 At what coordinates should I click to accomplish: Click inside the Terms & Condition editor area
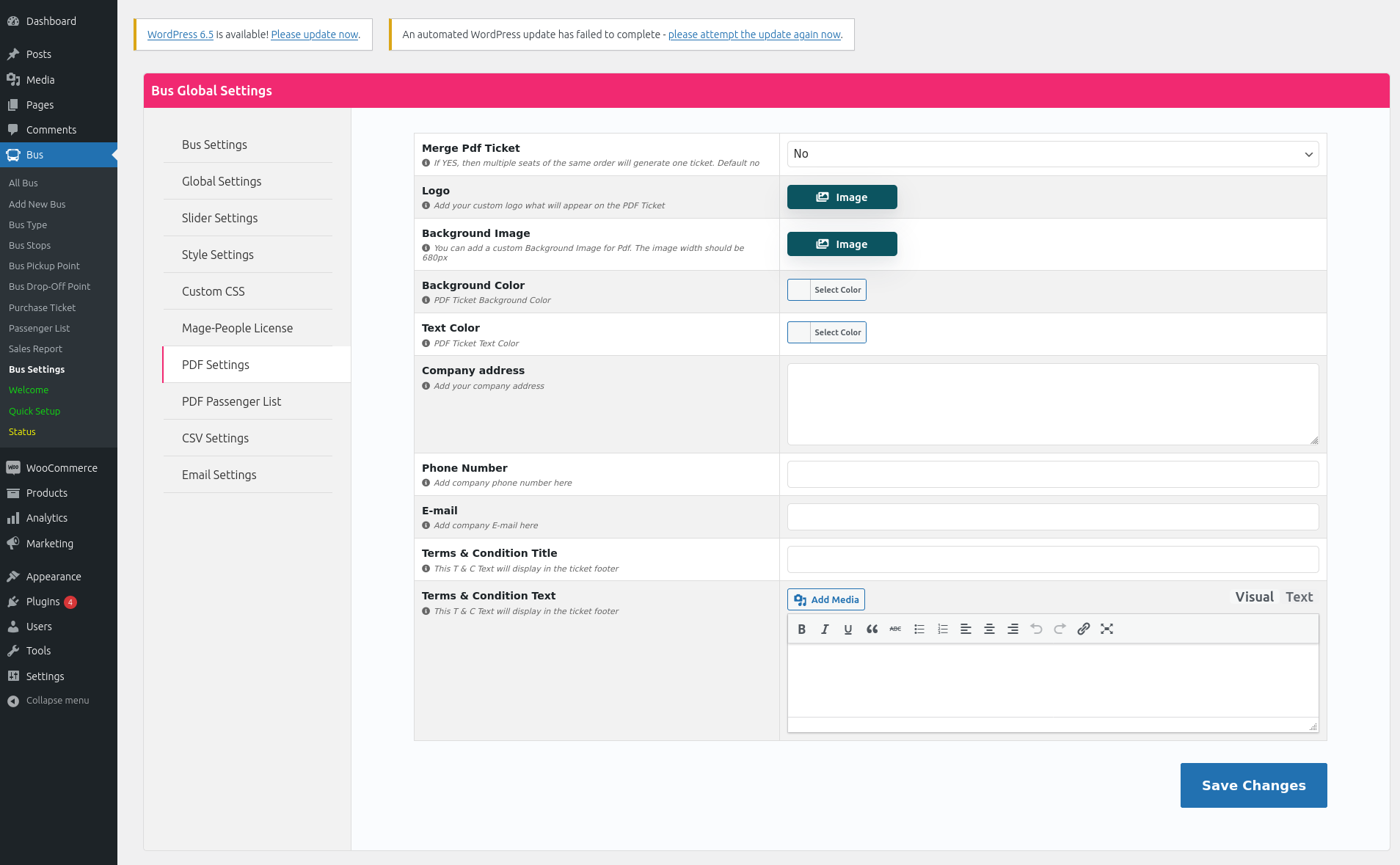click(x=1053, y=681)
